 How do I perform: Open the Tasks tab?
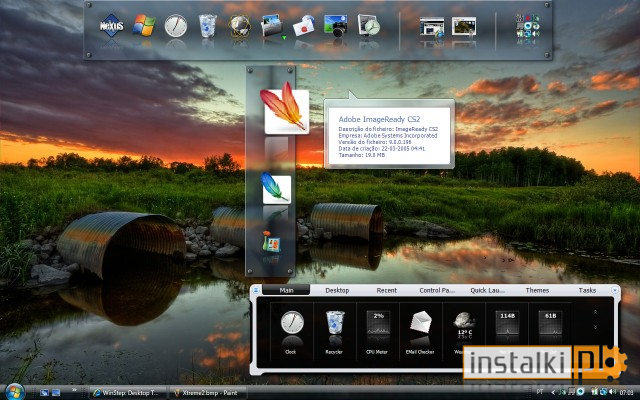[x=587, y=290]
